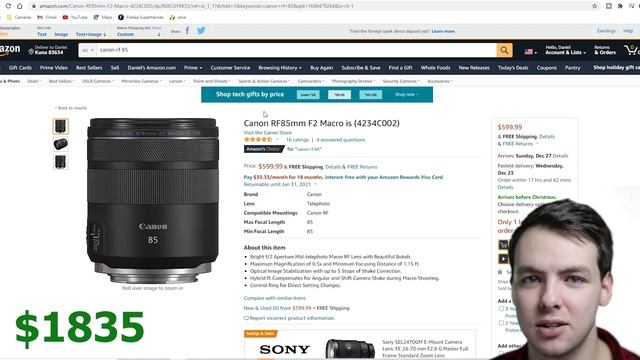
Task: Expand the Account & Lists menu
Action: click(565, 50)
